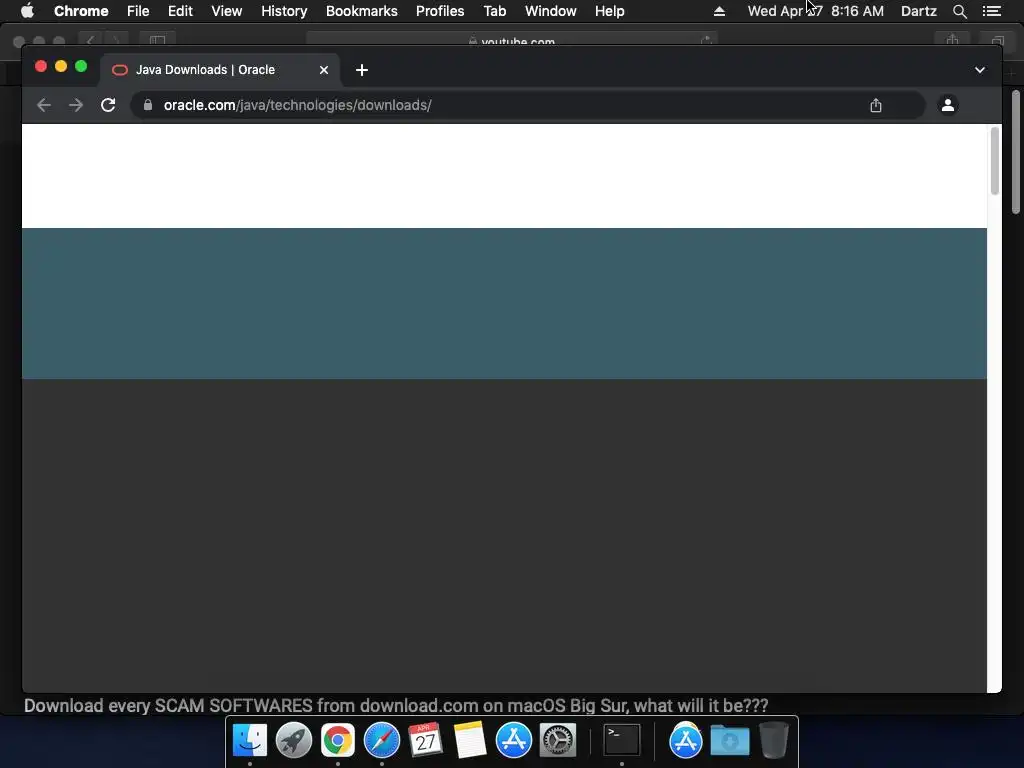Open Launchpad from the Dock
Image resolution: width=1024 pixels, height=768 pixels.
pyautogui.click(x=293, y=740)
